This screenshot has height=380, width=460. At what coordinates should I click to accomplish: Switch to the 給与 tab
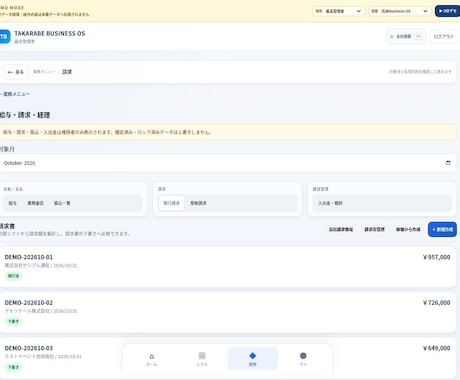[x=12, y=203]
